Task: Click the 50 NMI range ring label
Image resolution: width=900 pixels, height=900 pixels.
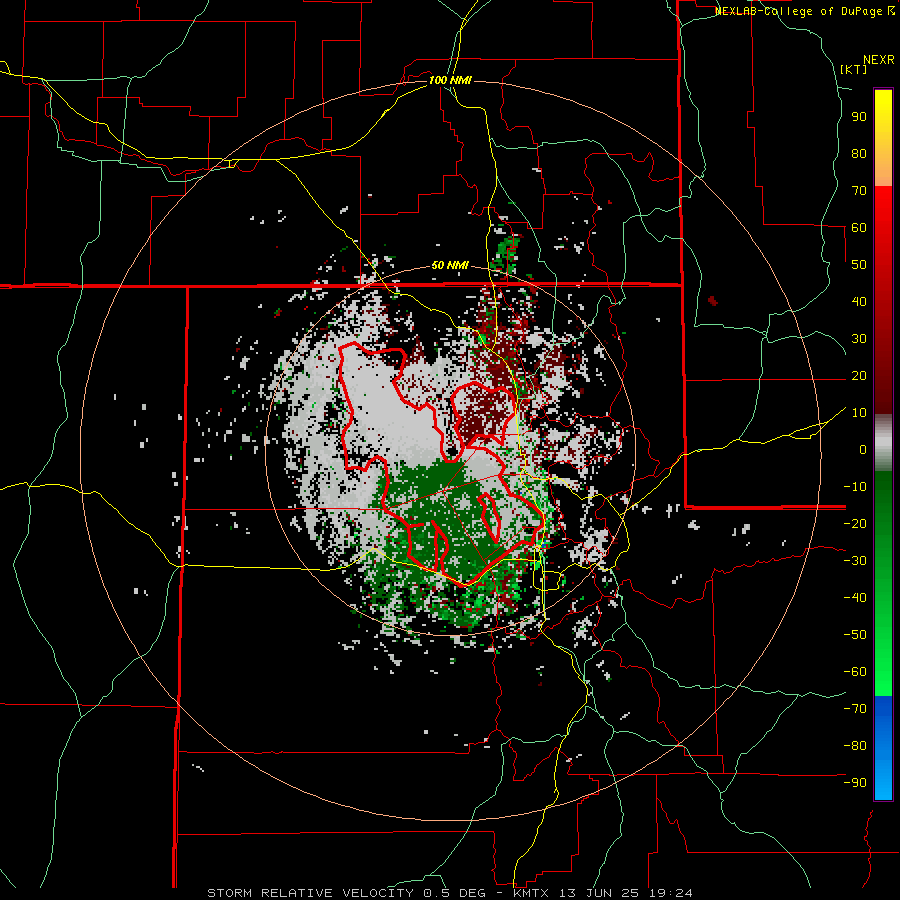Action: pyautogui.click(x=450, y=265)
